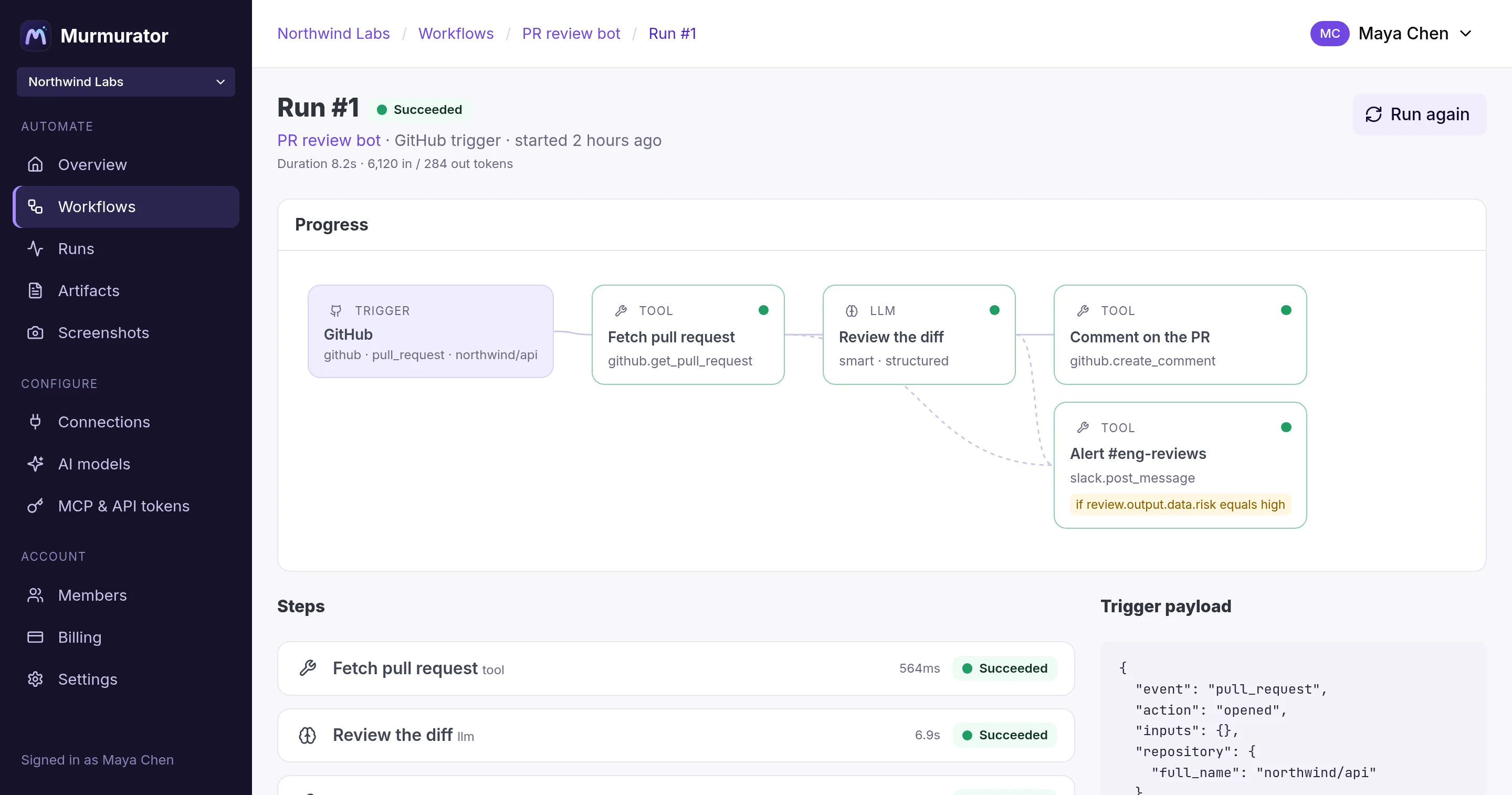Select the Workflows sidebar icon

[35, 207]
